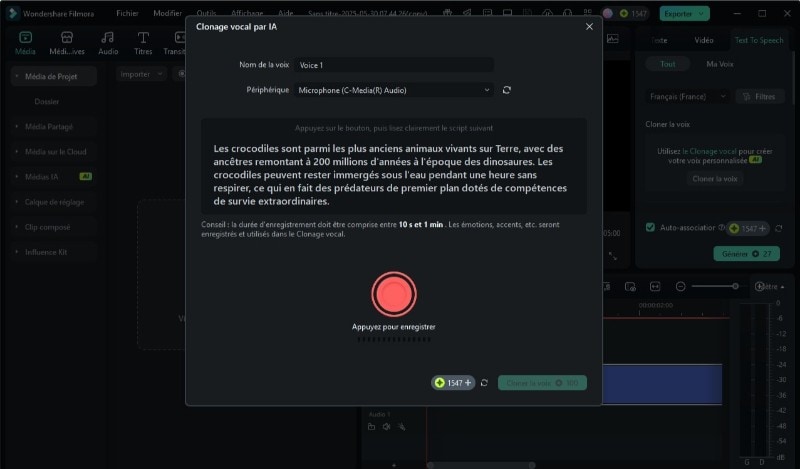Click the cloud upload icon in title bar
This screenshot has width=800, height=469.
pyautogui.click(x=547, y=13)
